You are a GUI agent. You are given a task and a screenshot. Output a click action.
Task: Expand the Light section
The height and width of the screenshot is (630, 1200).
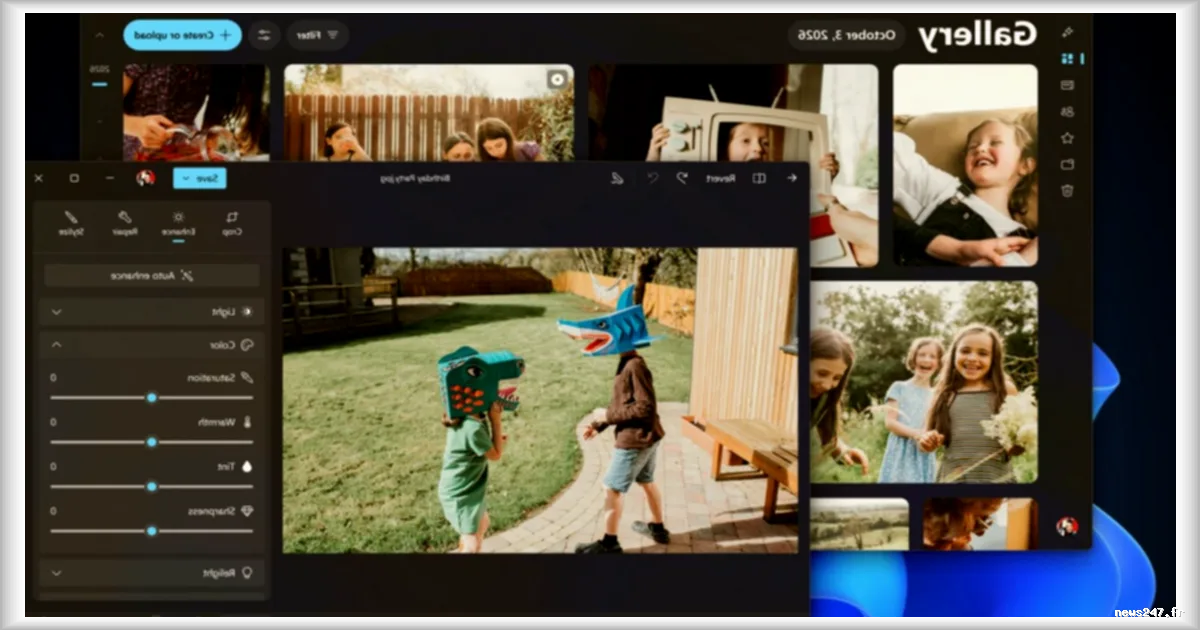152,312
